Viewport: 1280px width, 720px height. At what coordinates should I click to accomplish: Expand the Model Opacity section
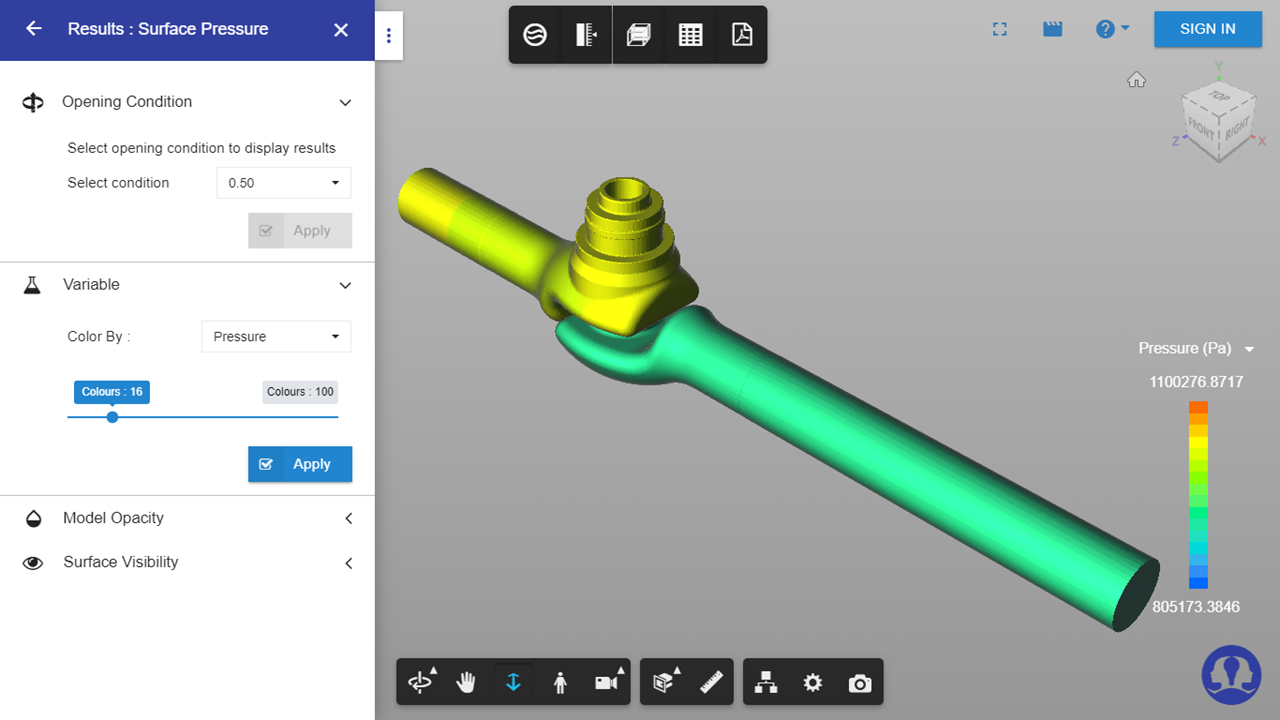pos(188,518)
